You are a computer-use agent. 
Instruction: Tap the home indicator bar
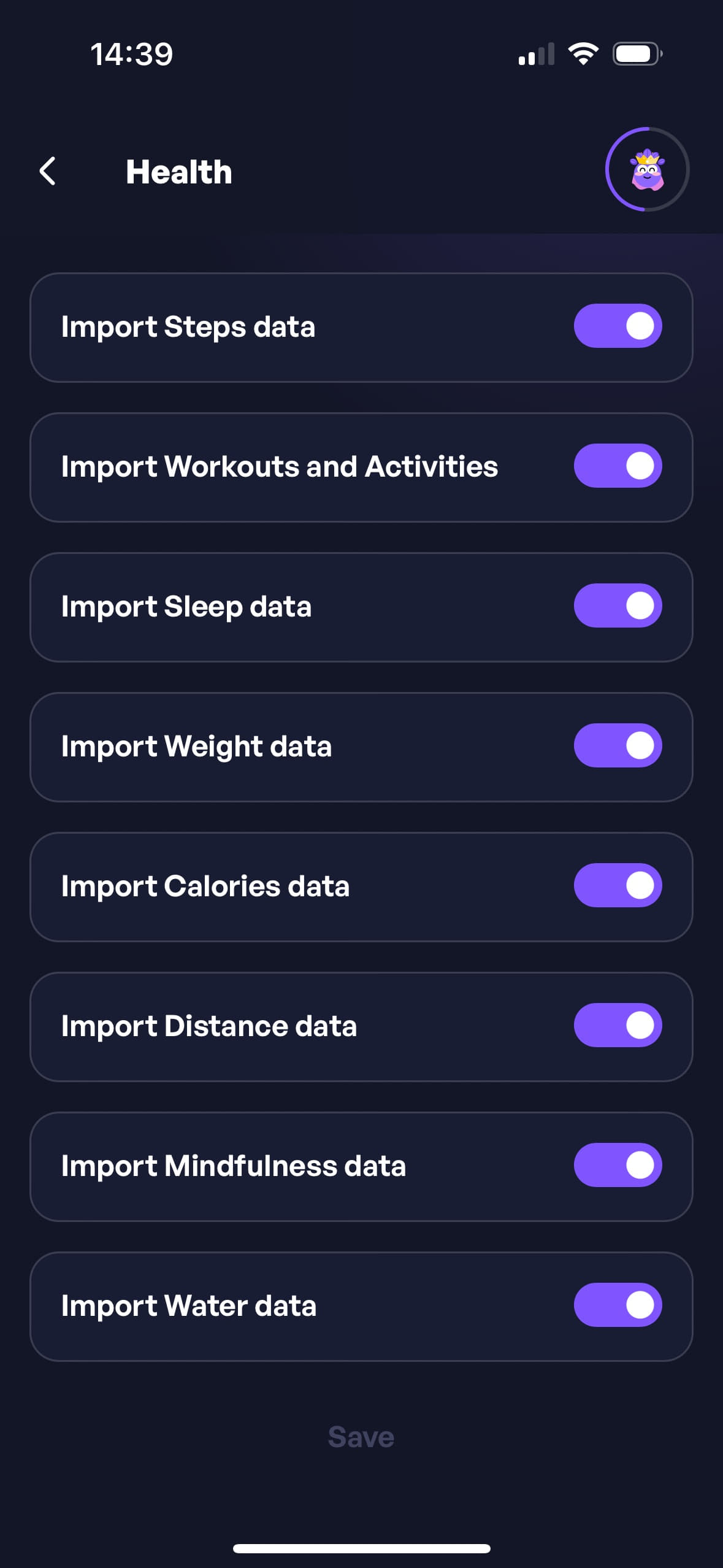(x=361, y=1548)
